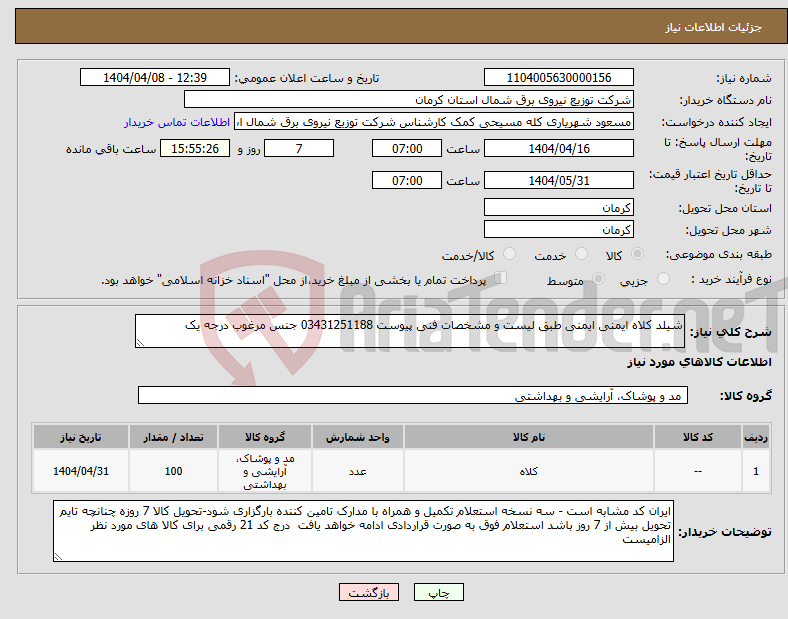Click the remaining days field showing 7
Viewport: 788px width, 619px height.
[x=299, y=148]
